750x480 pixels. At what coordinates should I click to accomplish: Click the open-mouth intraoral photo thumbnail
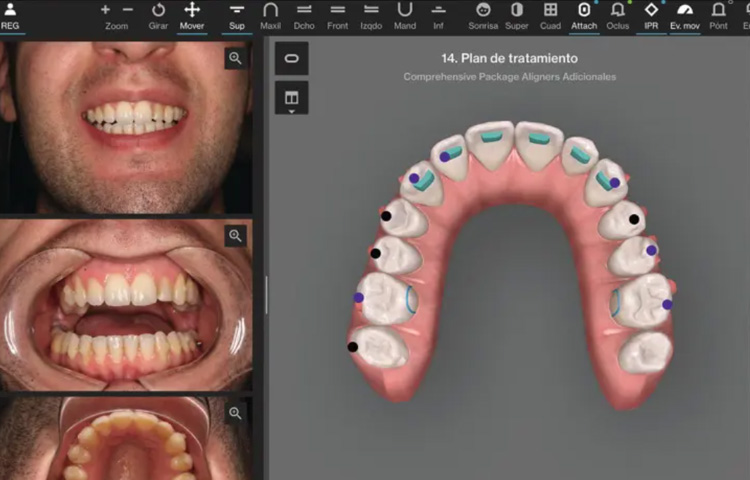125,305
